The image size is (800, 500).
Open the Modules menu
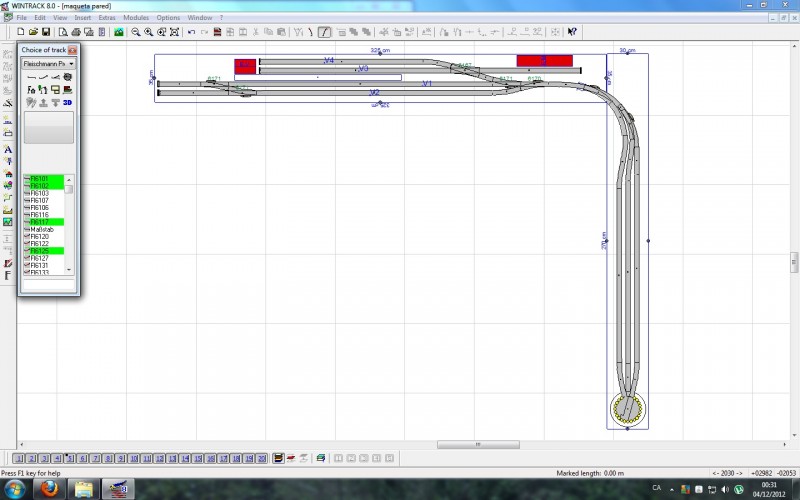(x=136, y=17)
